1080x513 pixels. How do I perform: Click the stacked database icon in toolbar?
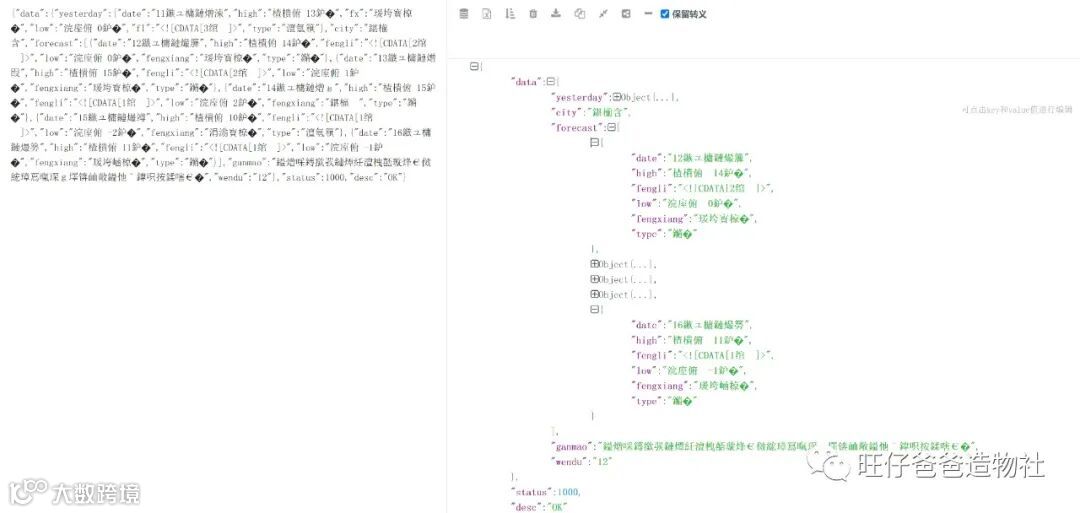click(x=464, y=14)
